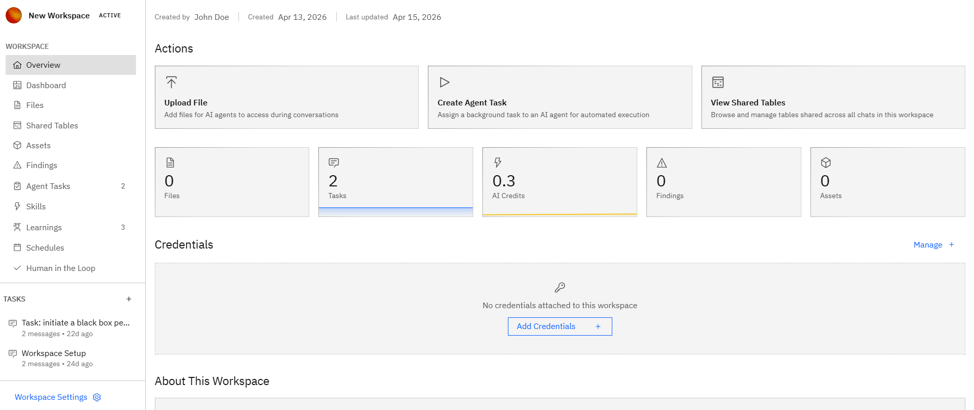The width and height of the screenshot is (974, 410).
Task: Click the Create Agent Task action card
Action: coord(560,98)
